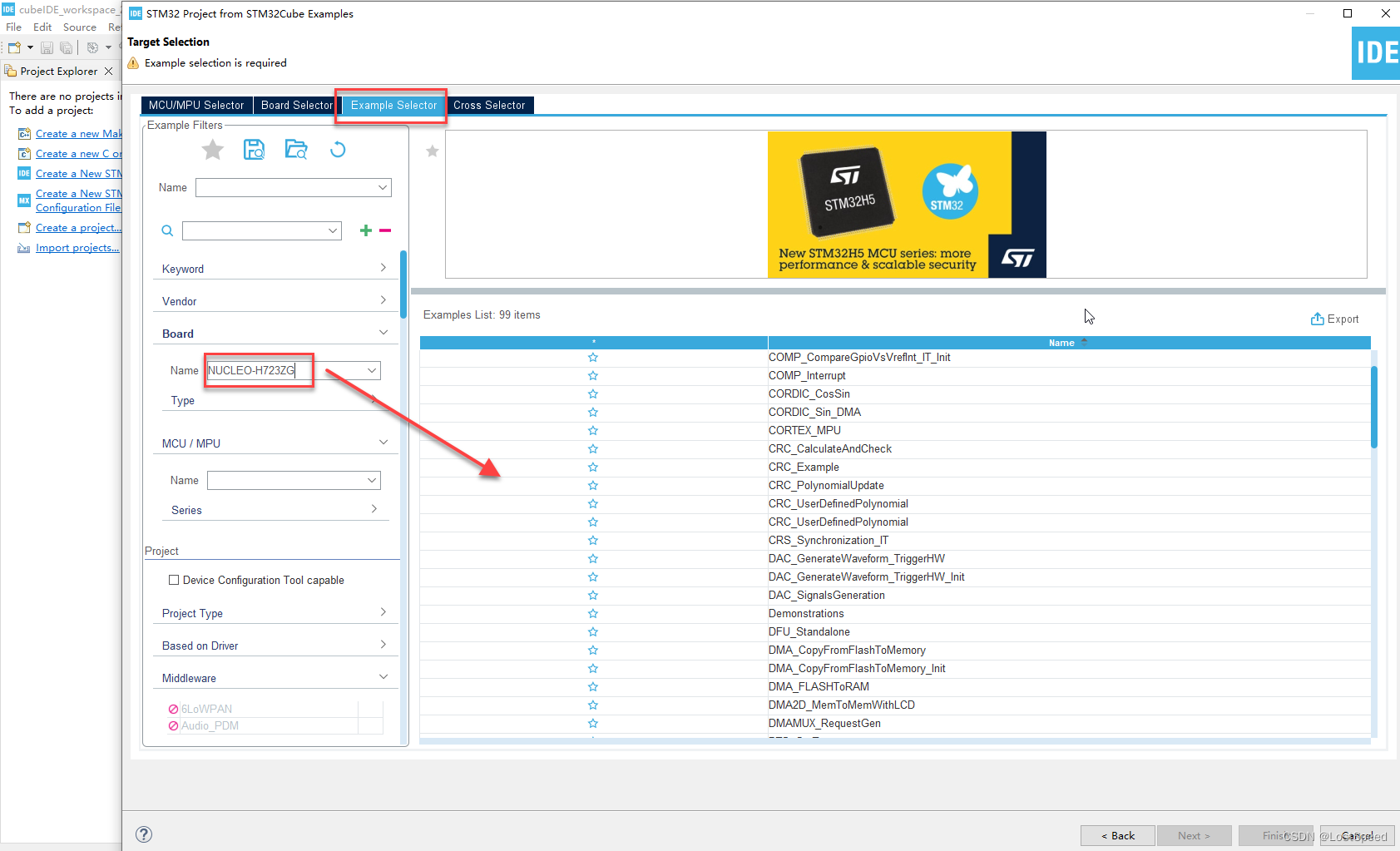Star the DFU_Standalone example

pyautogui.click(x=593, y=631)
